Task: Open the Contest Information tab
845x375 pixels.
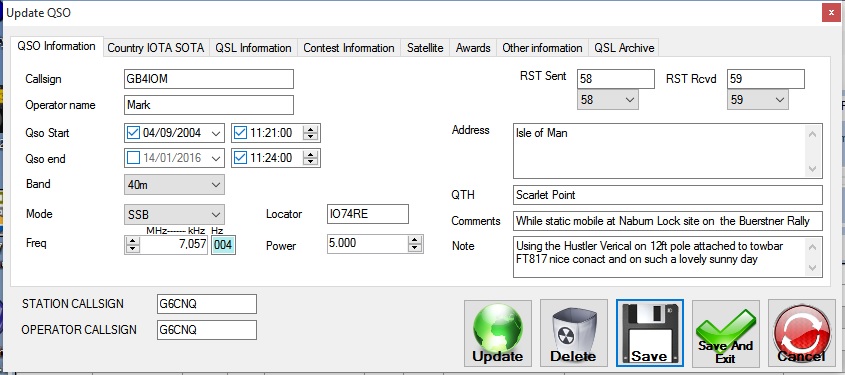Action: click(x=349, y=48)
